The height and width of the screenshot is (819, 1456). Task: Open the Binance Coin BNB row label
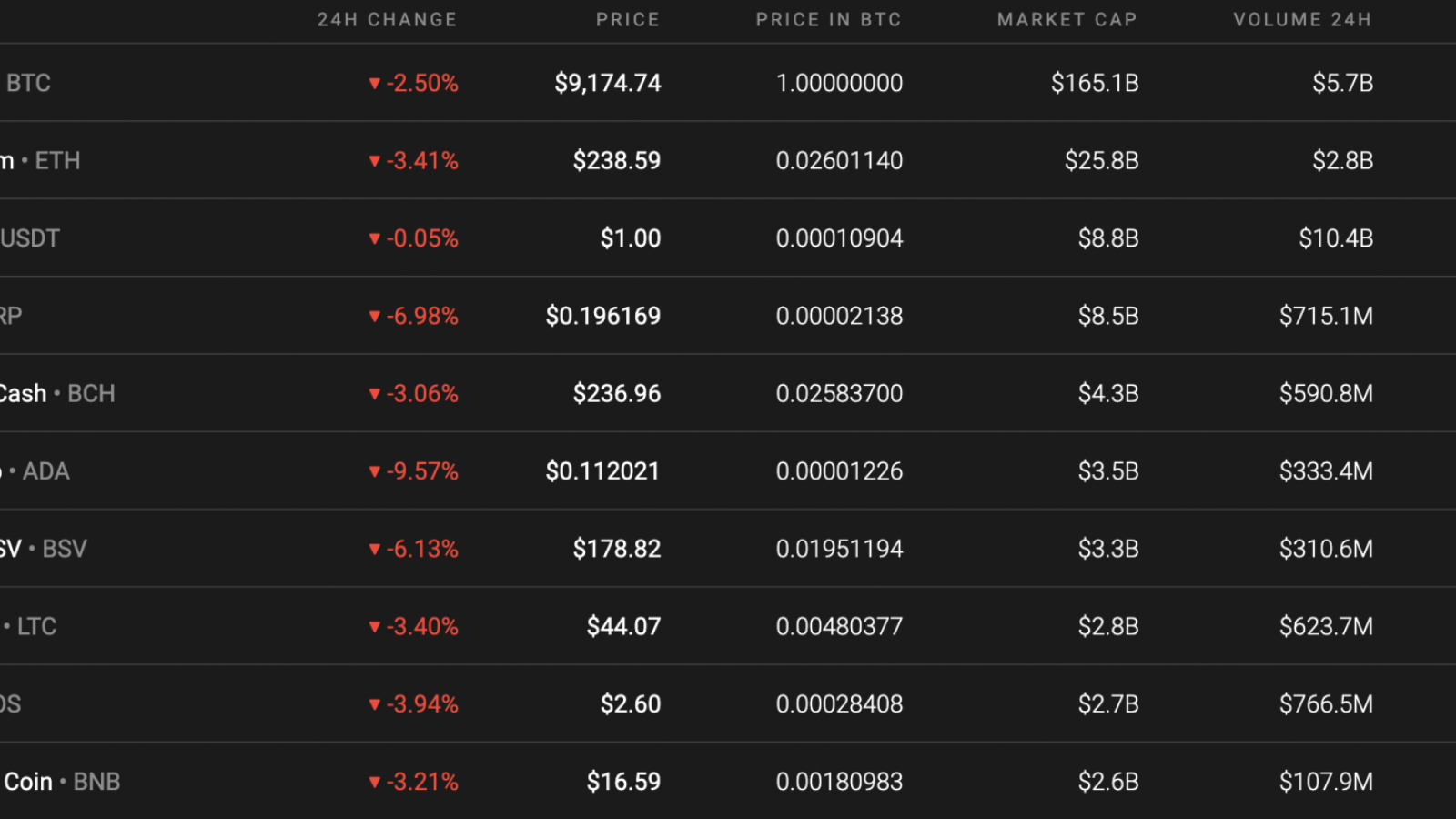coord(62,782)
